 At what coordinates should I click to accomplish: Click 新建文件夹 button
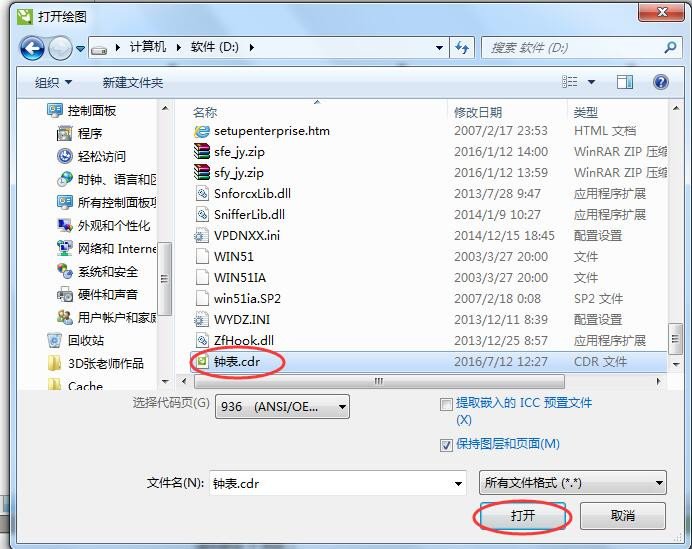tap(133, 83)
